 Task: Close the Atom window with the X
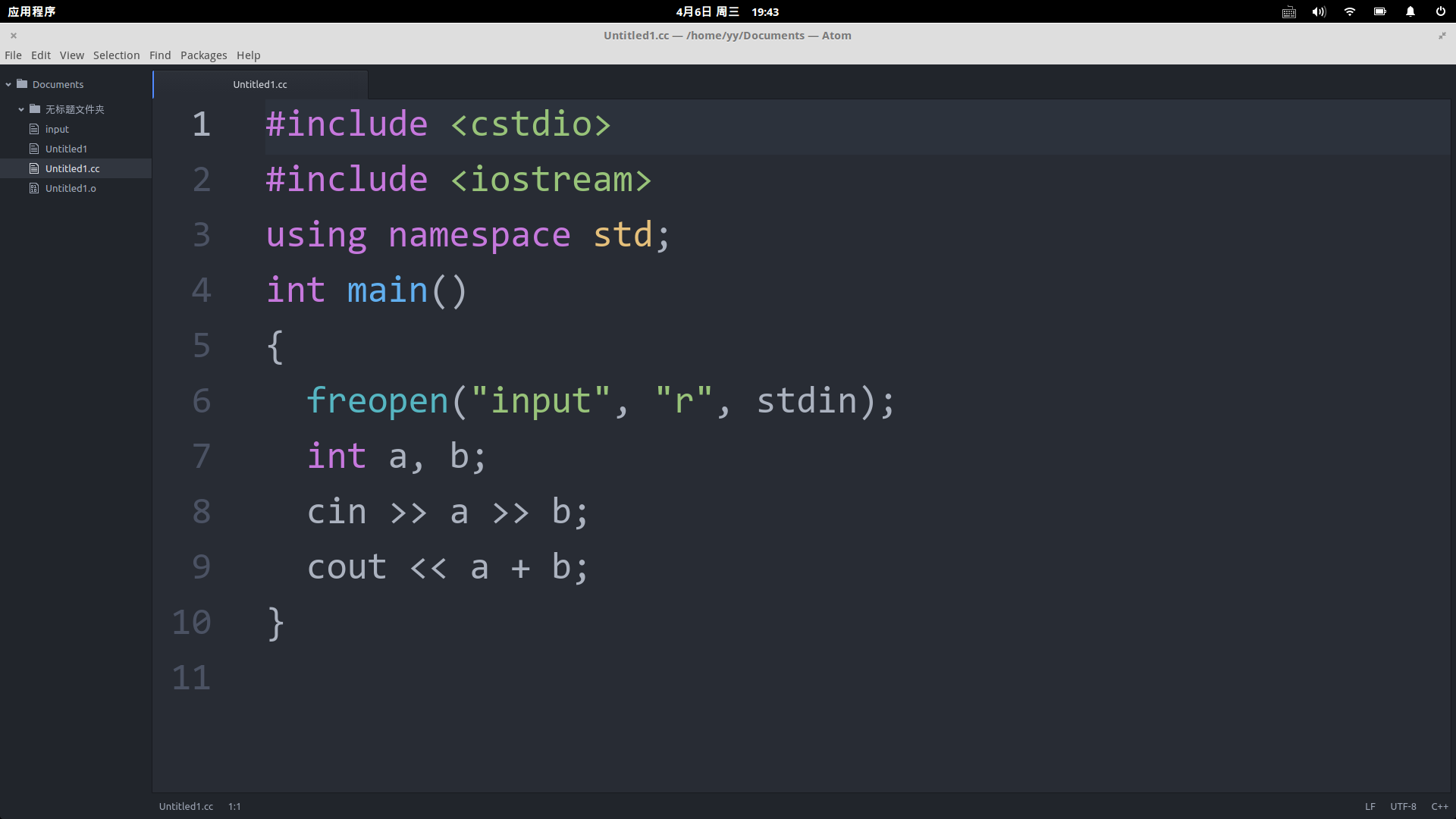point(14,36)
